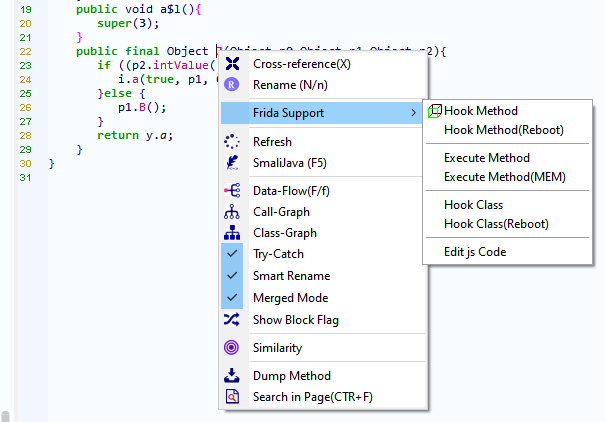The width and height of the screenshot is (605, 422).
Task: Select Hook Class(Reboot) option
Action: [496, 224]
